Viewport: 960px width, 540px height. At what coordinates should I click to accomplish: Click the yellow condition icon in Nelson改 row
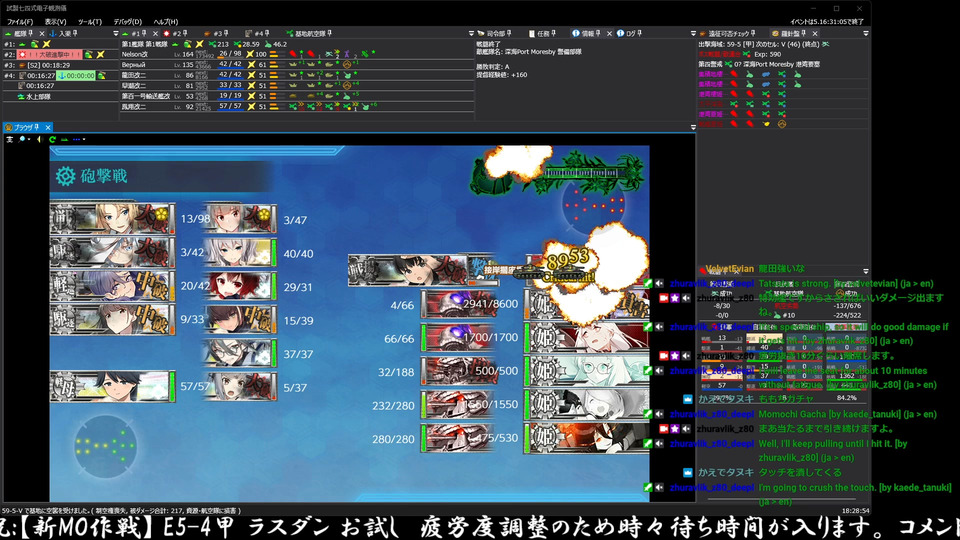click(x=250, y=54)
